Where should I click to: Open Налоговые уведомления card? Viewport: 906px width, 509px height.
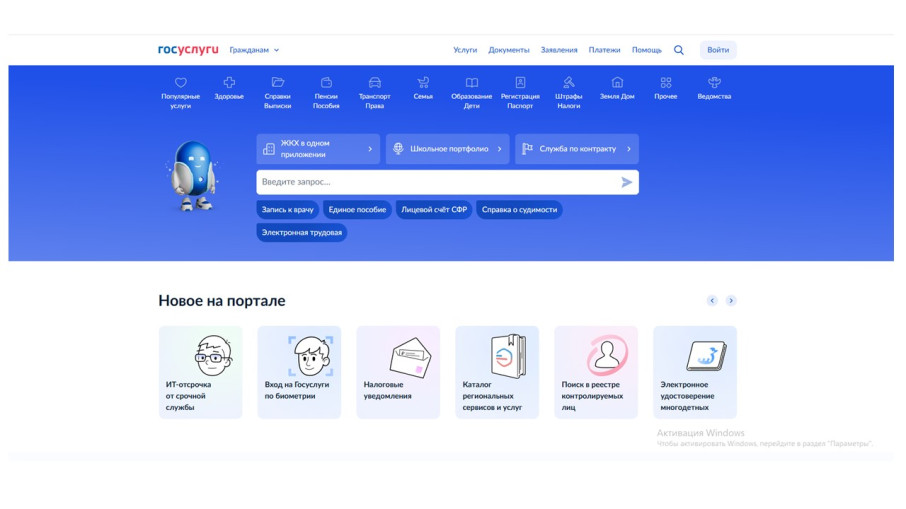(x=398, y=373)
